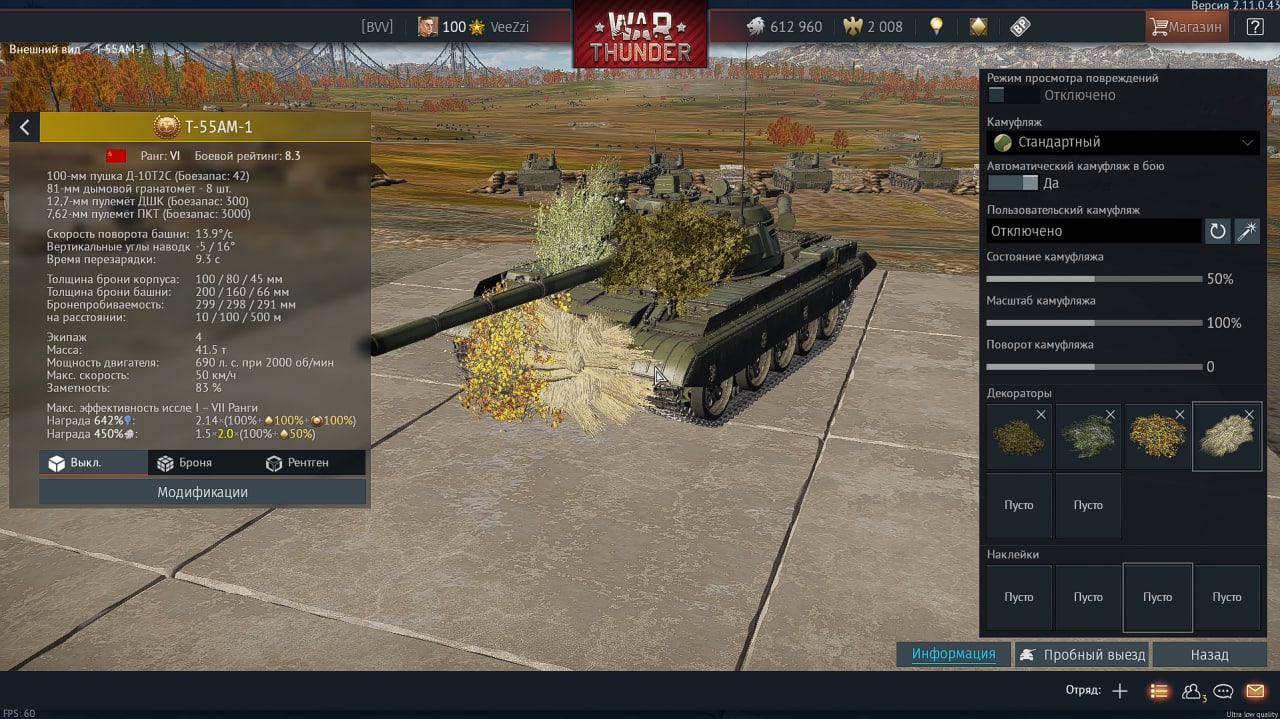This screenshot has width=1280, height=719.
Task: Toggle automatic camouflage in battle switch
Action: pos(1012,183)
